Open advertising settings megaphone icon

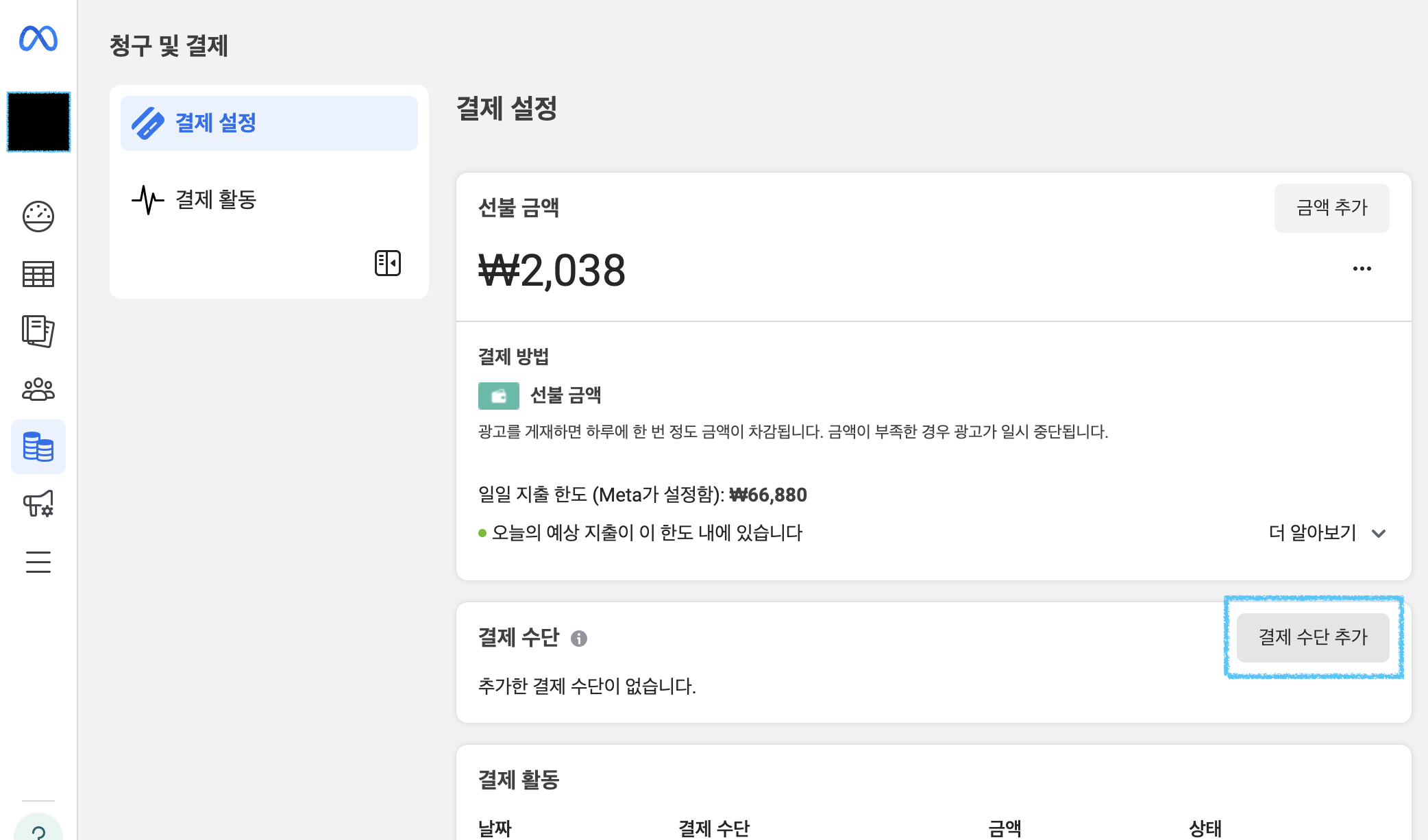tap(38, 504)
